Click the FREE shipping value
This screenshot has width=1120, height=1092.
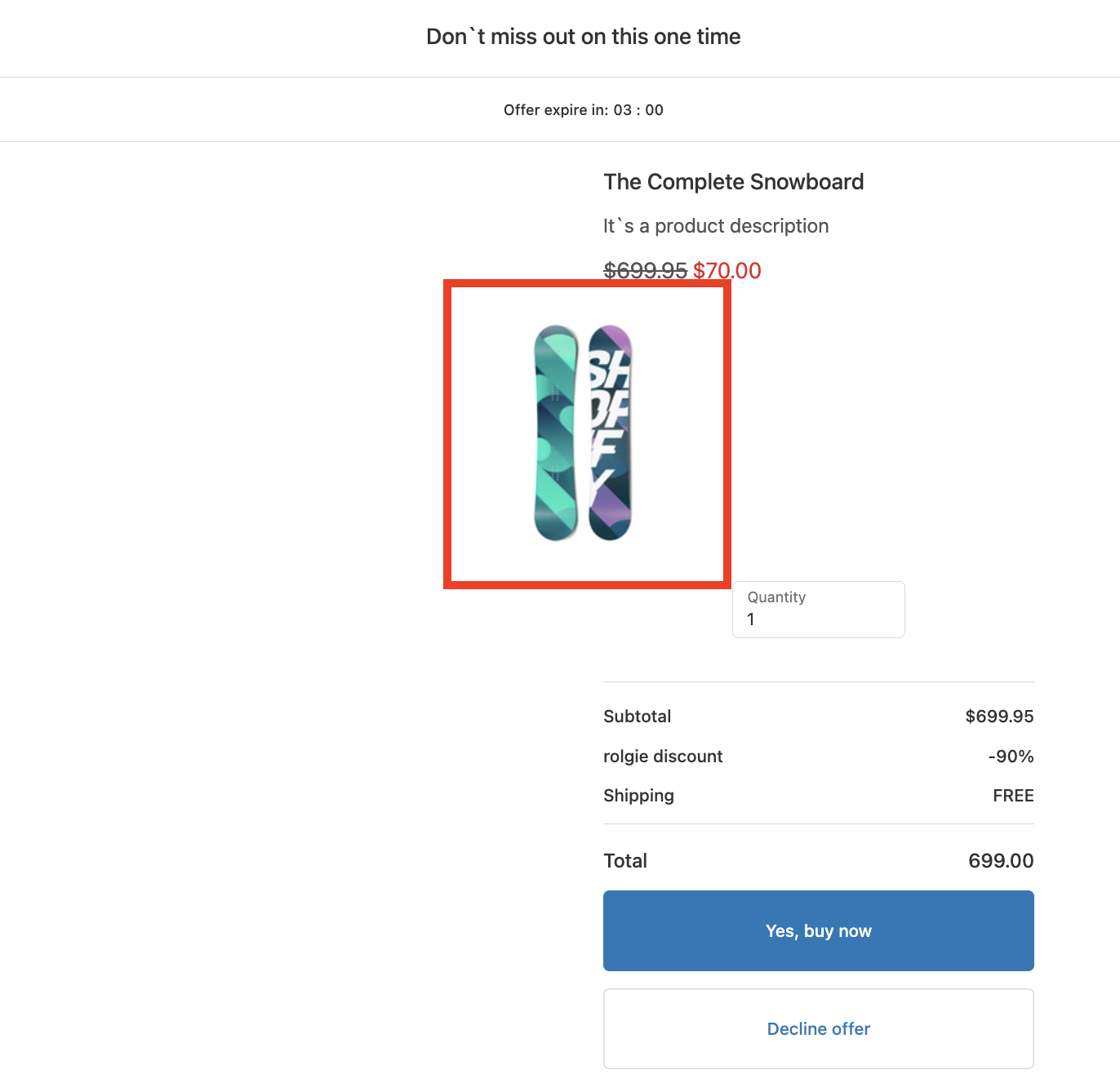pos(1013,796)
